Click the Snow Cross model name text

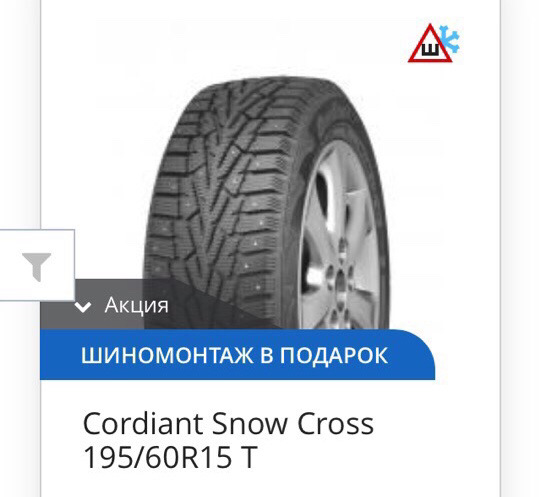(x=293, y=424)
